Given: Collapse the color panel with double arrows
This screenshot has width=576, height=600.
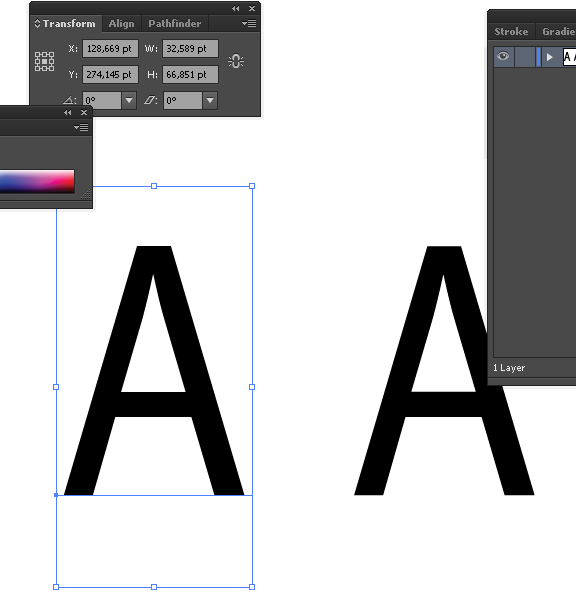Looking at the screenshot, I should [68, 112].
